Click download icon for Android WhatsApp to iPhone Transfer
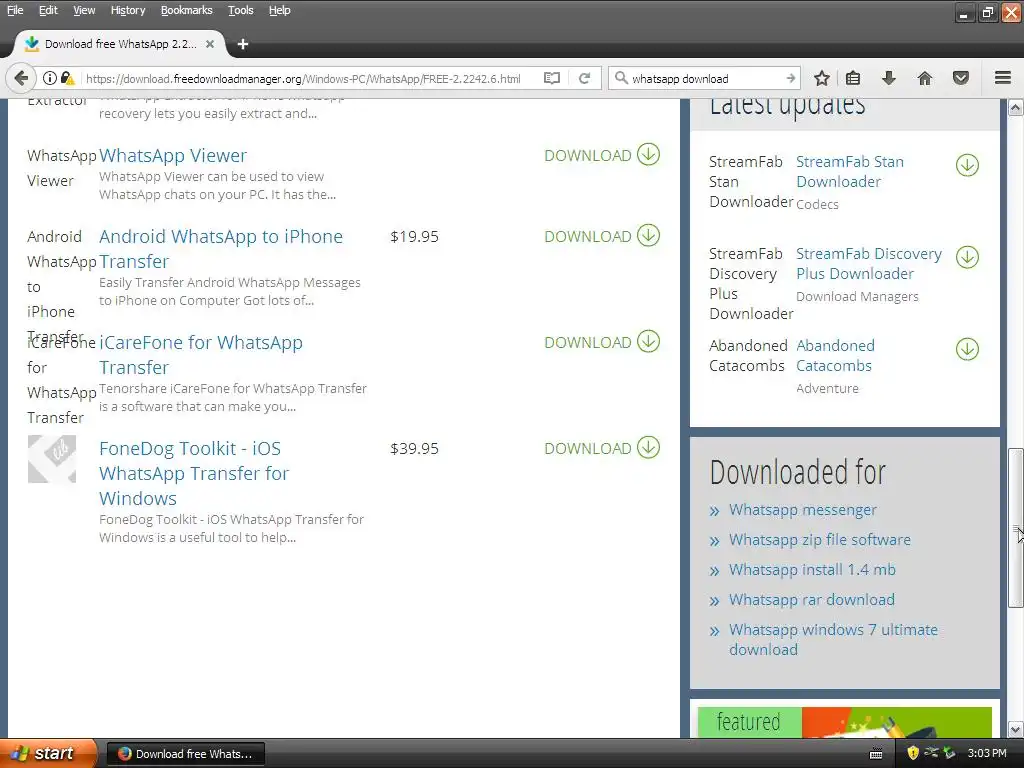Image resolution: width=1024 pixels, height=768 pixels. click(648, 235)
